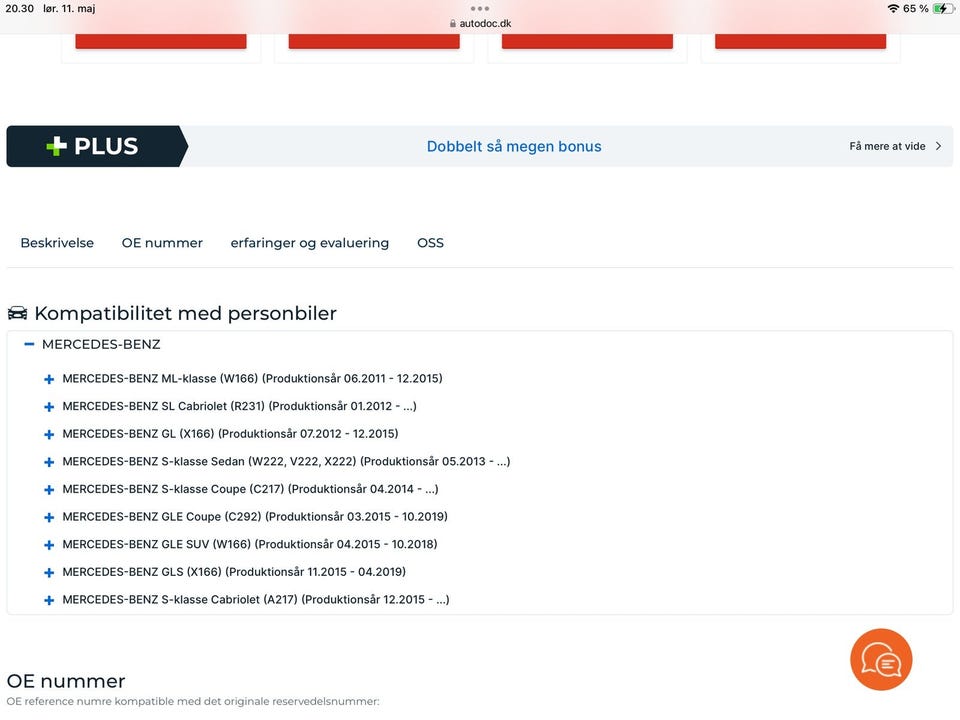Screen dimensions: 960x720
Task: Click the MERCEDES-BENZ brand label
Action: click(101, 345)
